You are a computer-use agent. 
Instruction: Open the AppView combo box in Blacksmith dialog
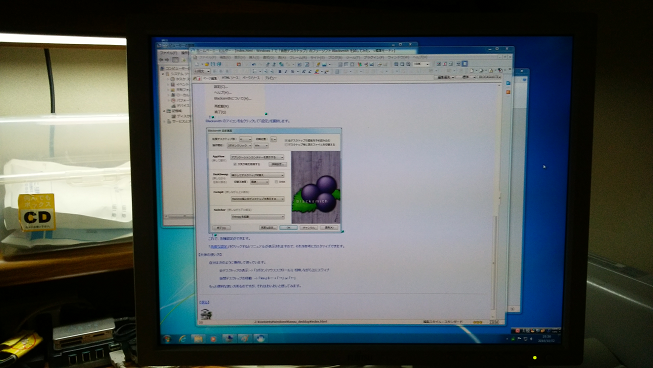[257, 157]
